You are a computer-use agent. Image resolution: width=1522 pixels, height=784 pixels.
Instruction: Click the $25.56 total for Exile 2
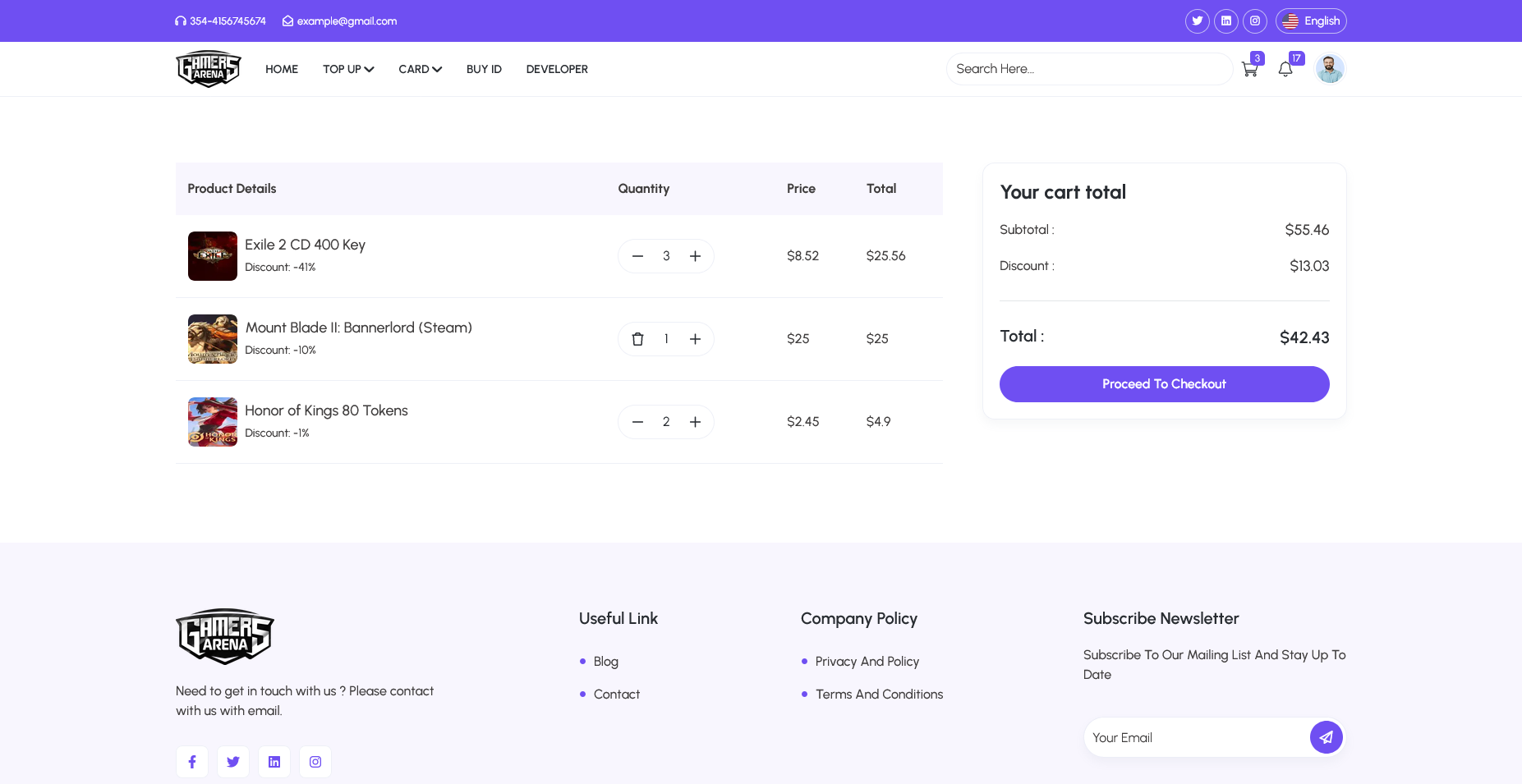point(885,256)
